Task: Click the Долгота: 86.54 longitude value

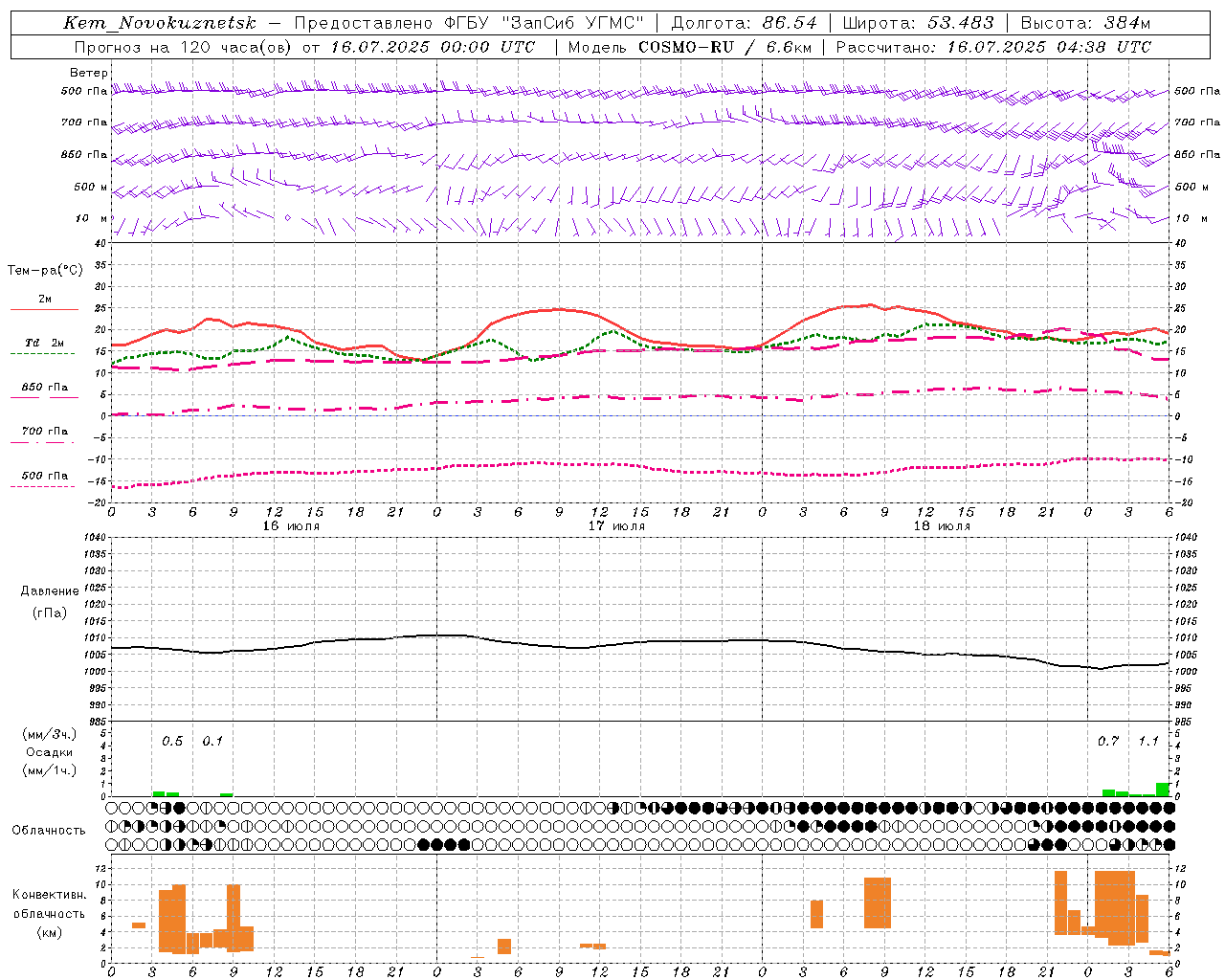Action: pos(744,23)
